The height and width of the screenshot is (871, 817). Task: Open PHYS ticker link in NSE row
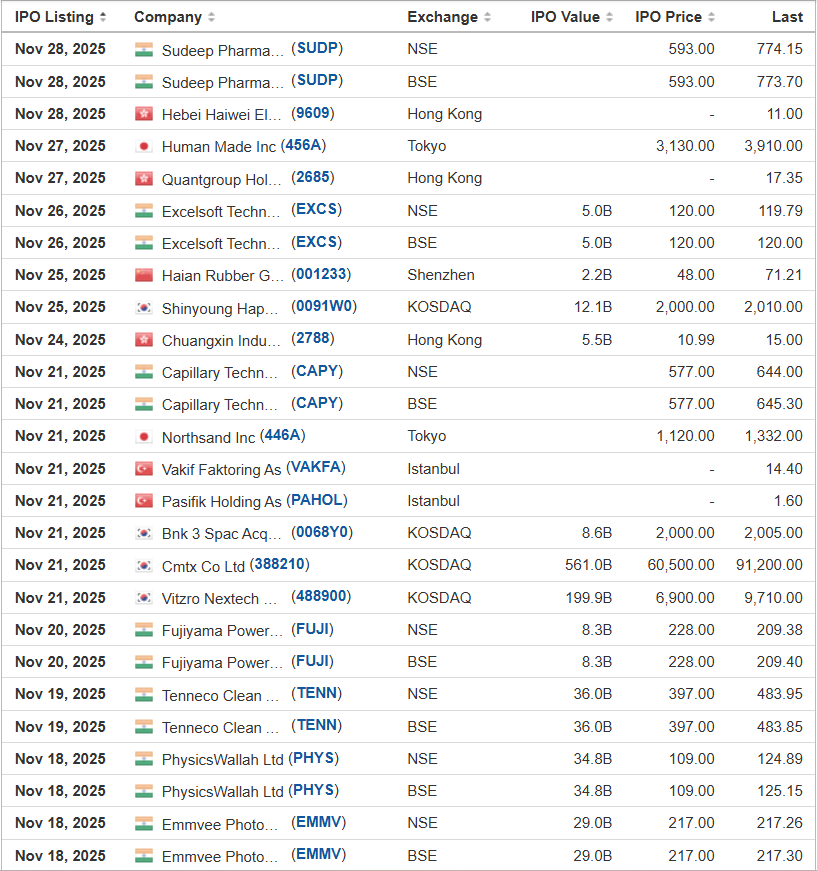click(x=313, y=758)
